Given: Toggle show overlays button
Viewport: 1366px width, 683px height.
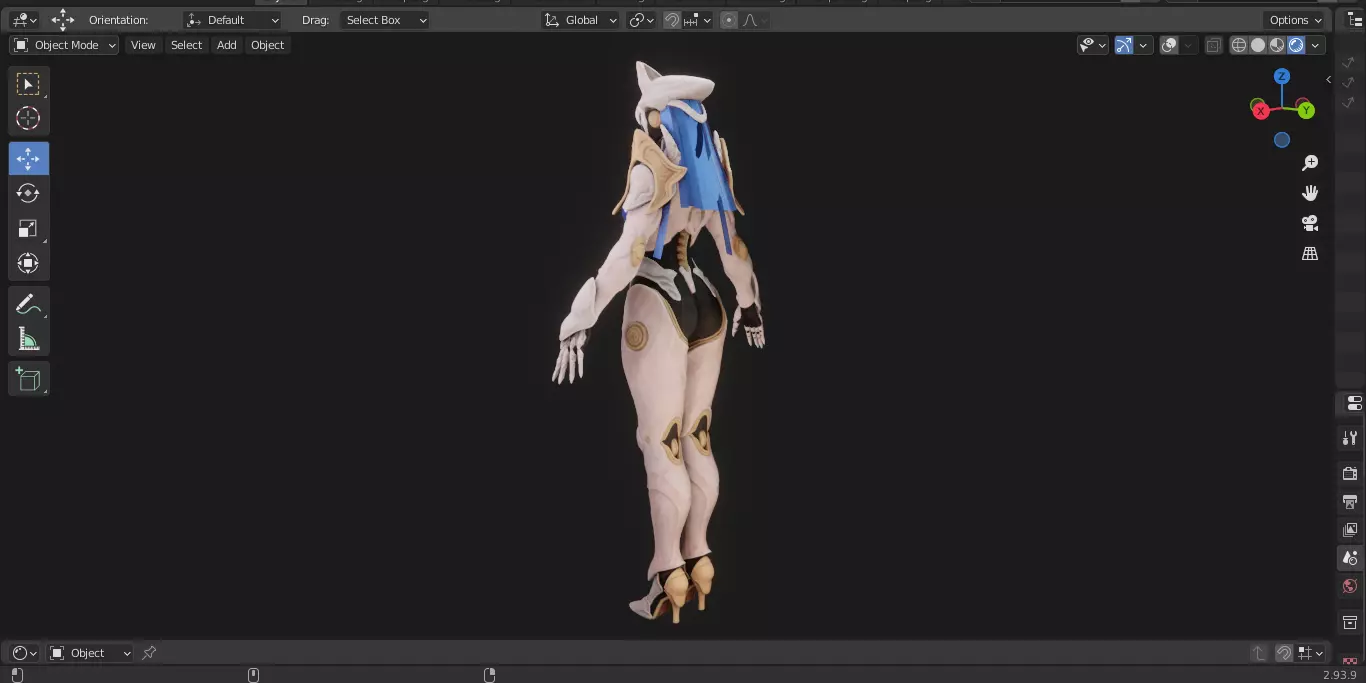Looking at the screenshot, I should pos(1169,45).
